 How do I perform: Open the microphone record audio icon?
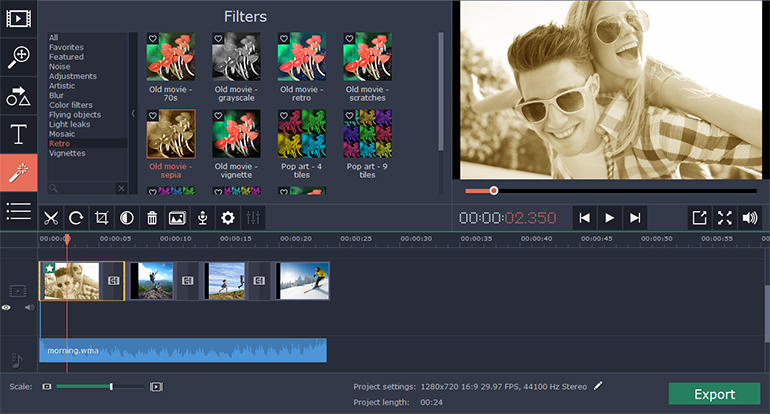(202, 218)
